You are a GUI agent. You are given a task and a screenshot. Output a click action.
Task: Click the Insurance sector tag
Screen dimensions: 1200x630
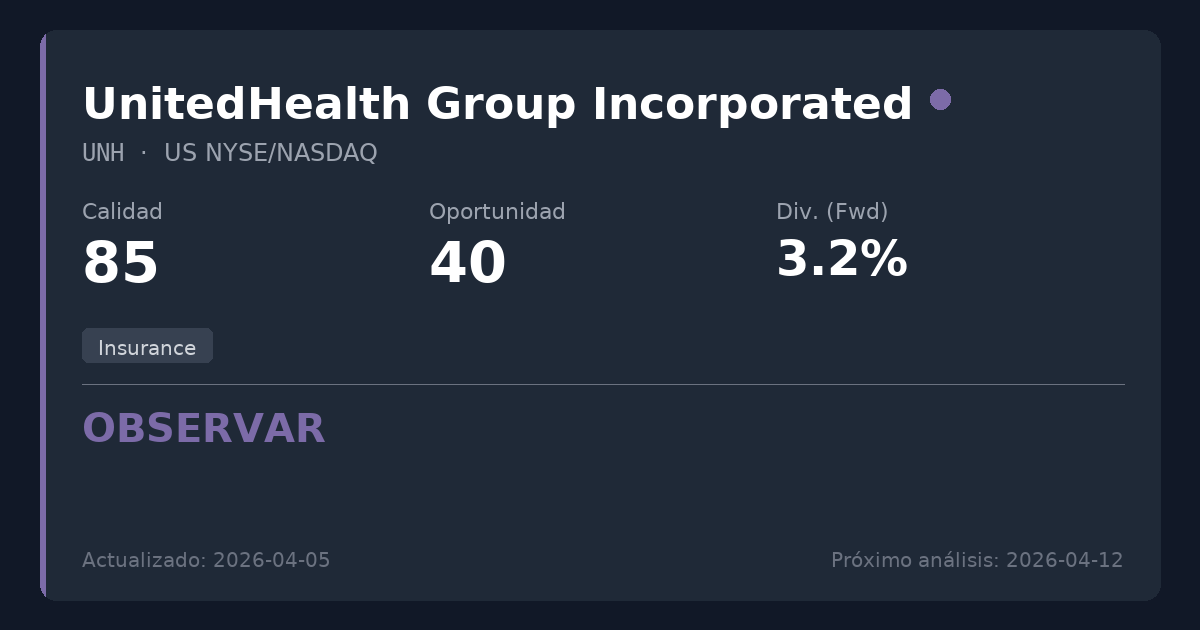(147, 347)
